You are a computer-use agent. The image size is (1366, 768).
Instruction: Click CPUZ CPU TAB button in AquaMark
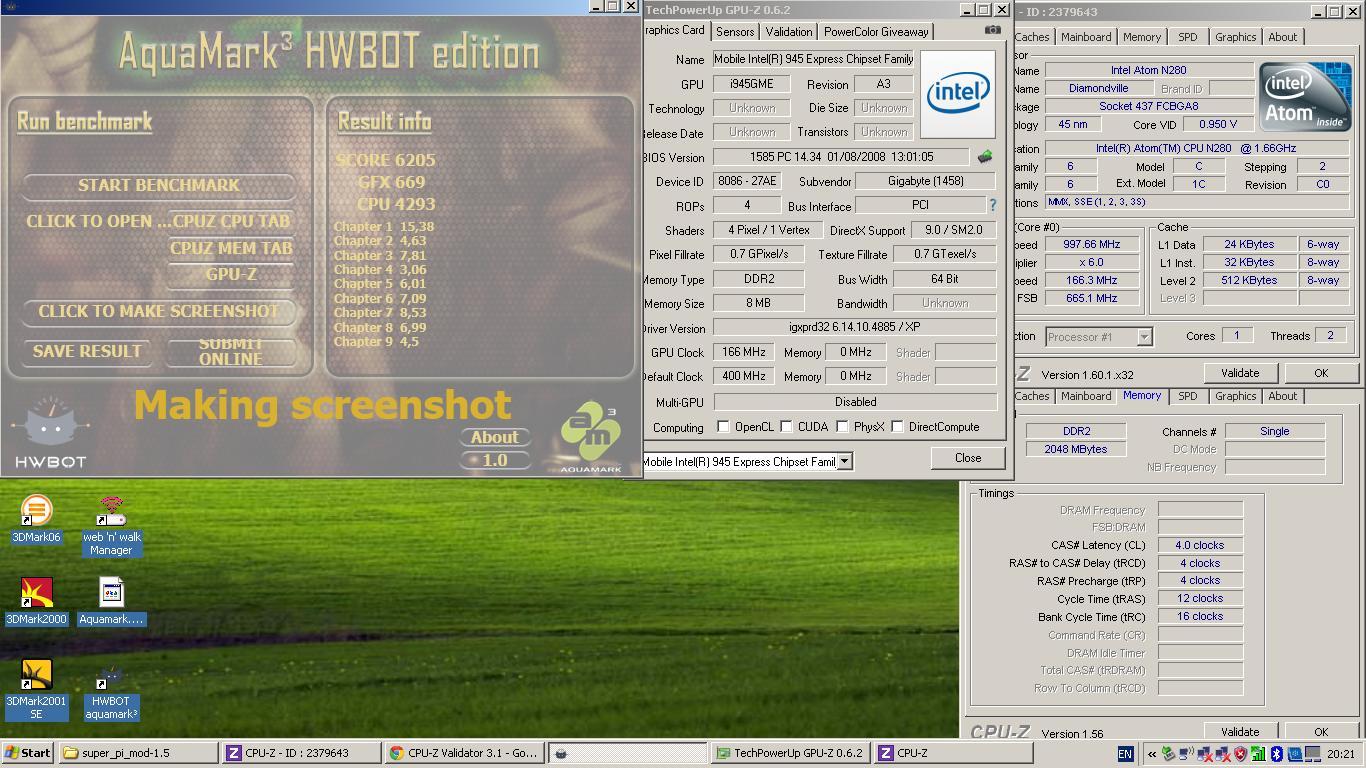click(x=231, y=221)
